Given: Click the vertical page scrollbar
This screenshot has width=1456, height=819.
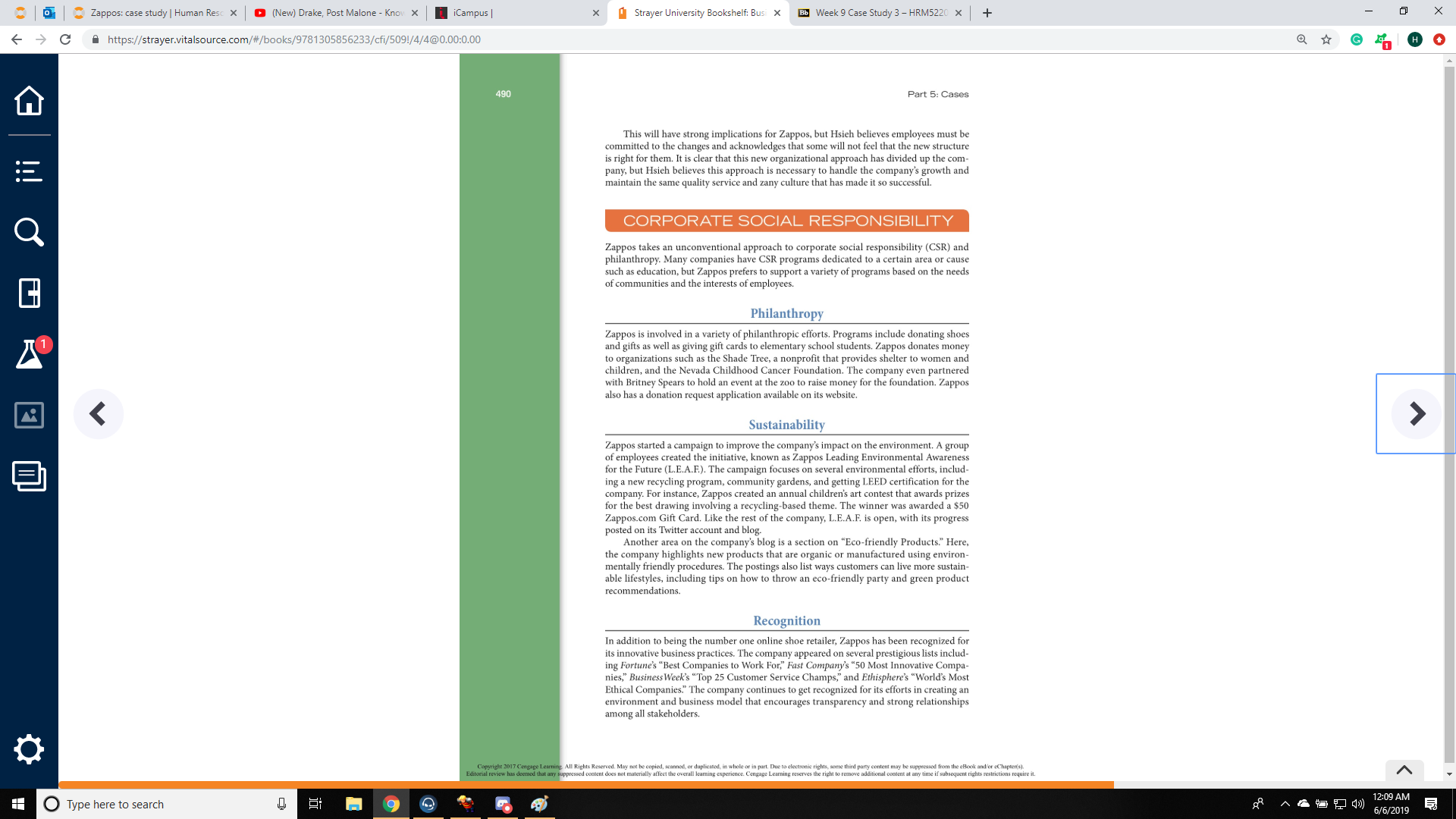Looking at the screenshot, I should click(1449, 414).
